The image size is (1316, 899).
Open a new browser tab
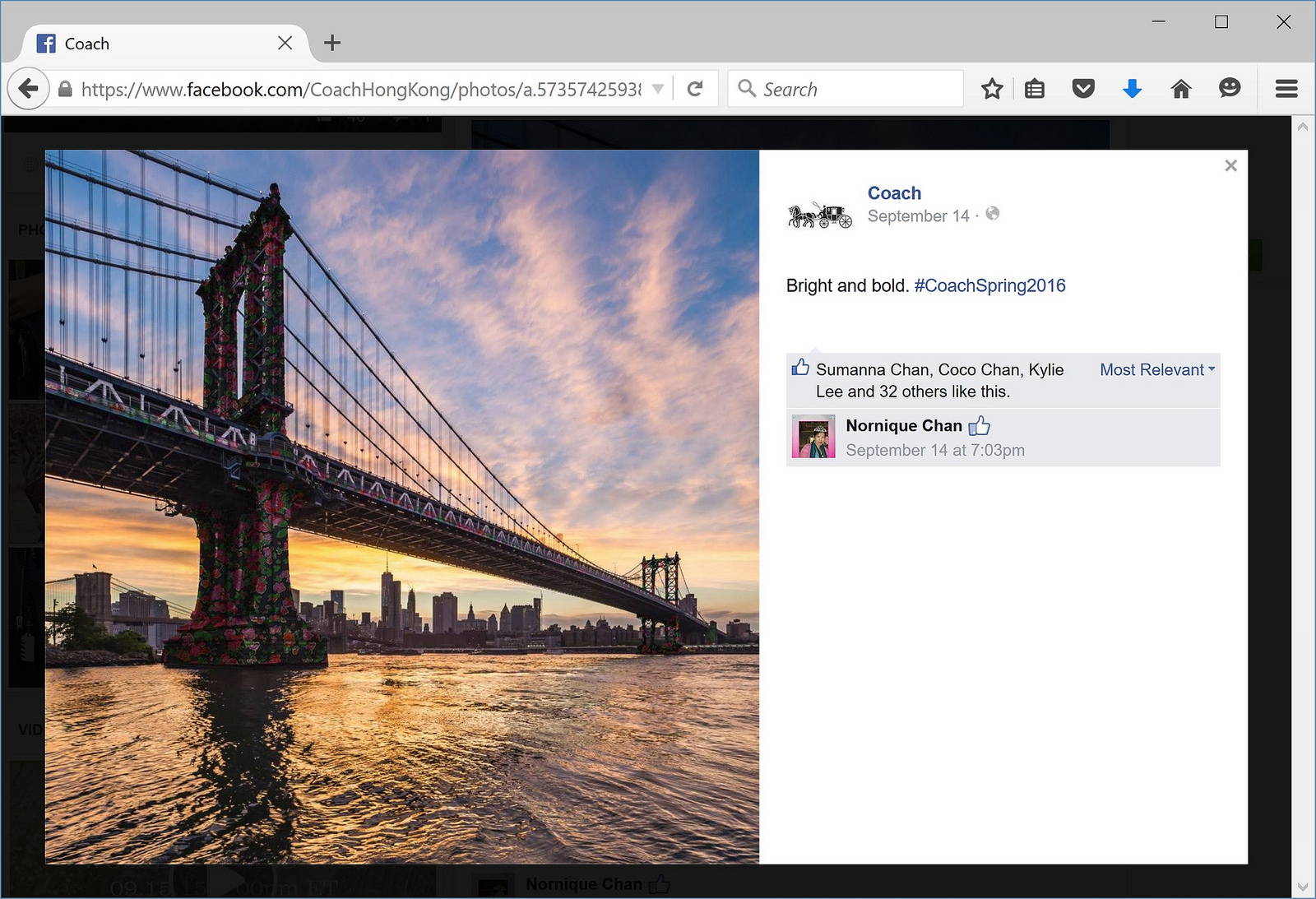(x=332, y=43)
